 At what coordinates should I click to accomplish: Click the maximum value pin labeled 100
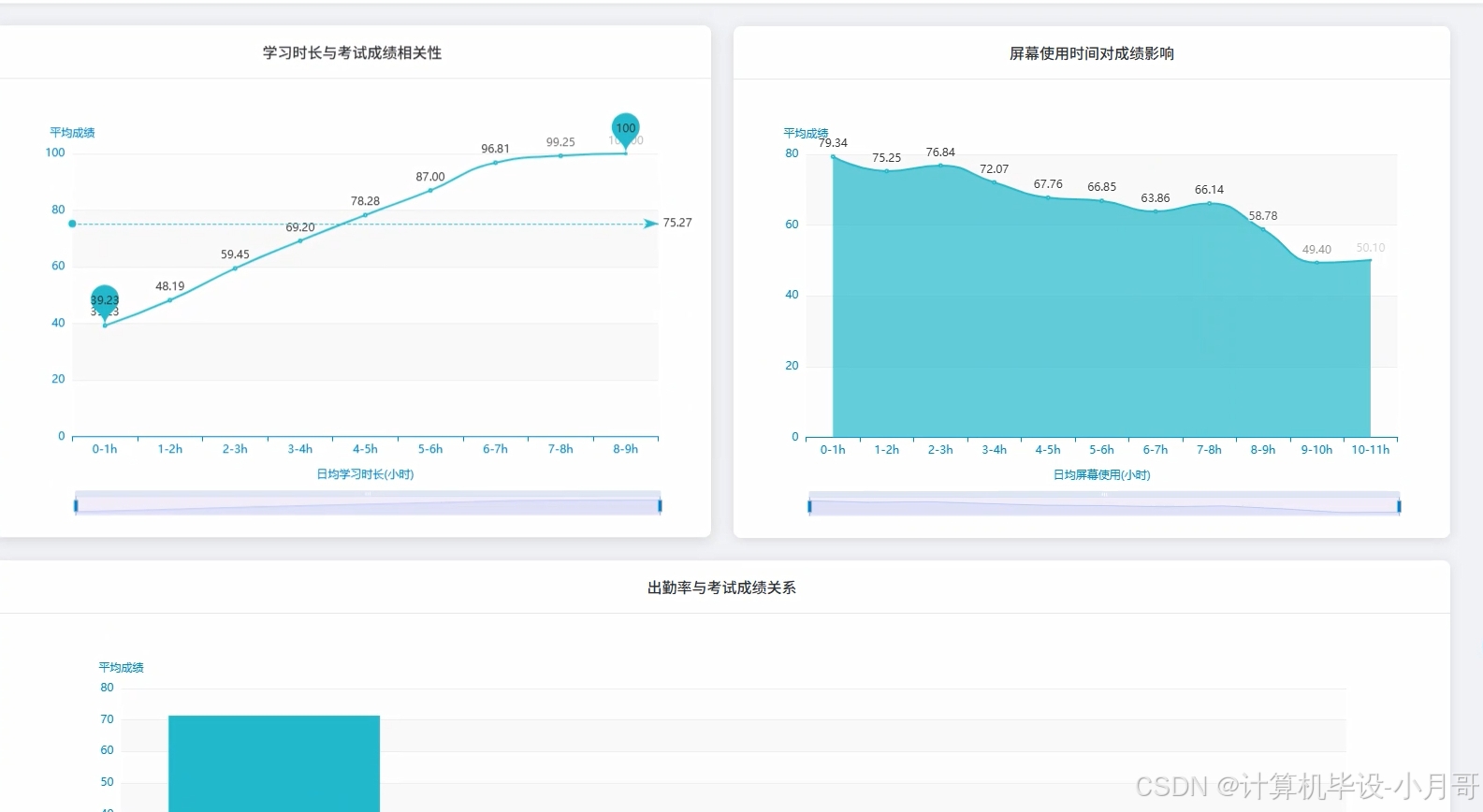pos(626,129)
